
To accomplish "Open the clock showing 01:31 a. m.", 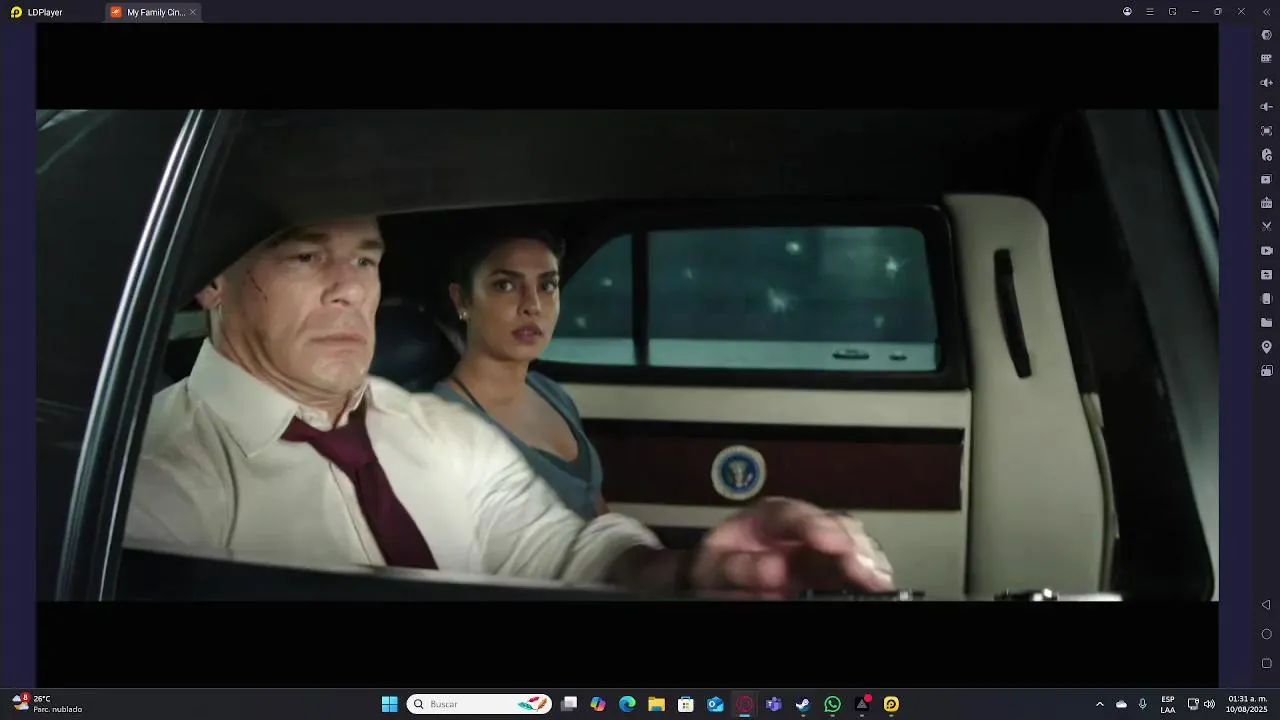I will tap(1247, 704).
